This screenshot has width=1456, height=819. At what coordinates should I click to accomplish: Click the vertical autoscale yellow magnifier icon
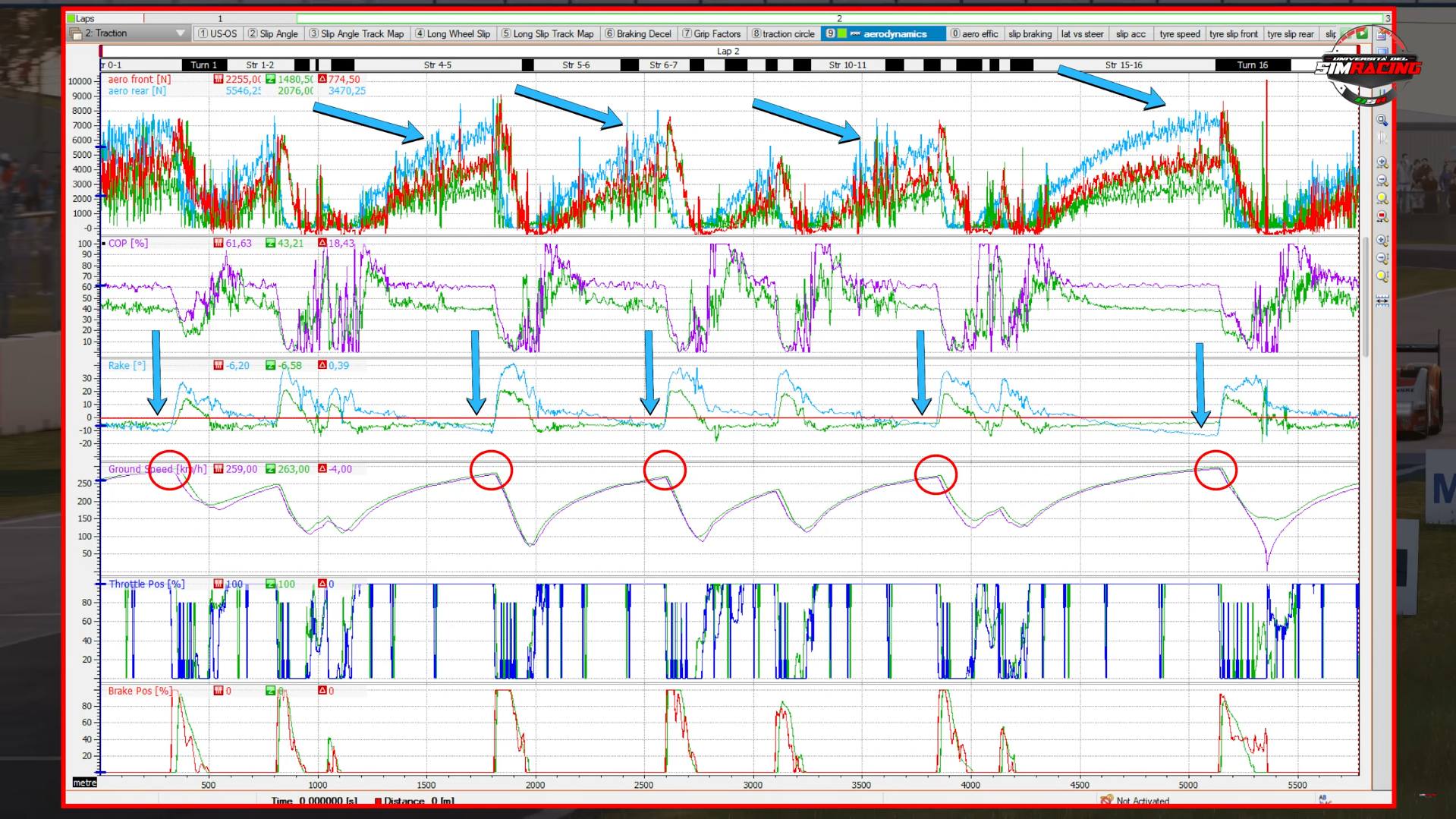coord(1382,277)
